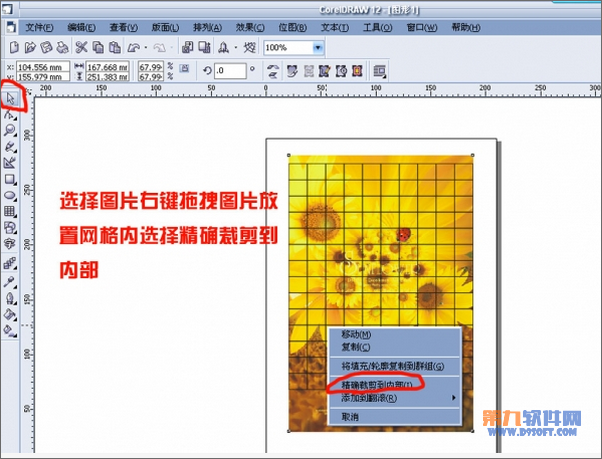The width and height of the screenshot is (602, 459).
Task: Select the Eyedropper tool
Action: click(x=10, y=282)
